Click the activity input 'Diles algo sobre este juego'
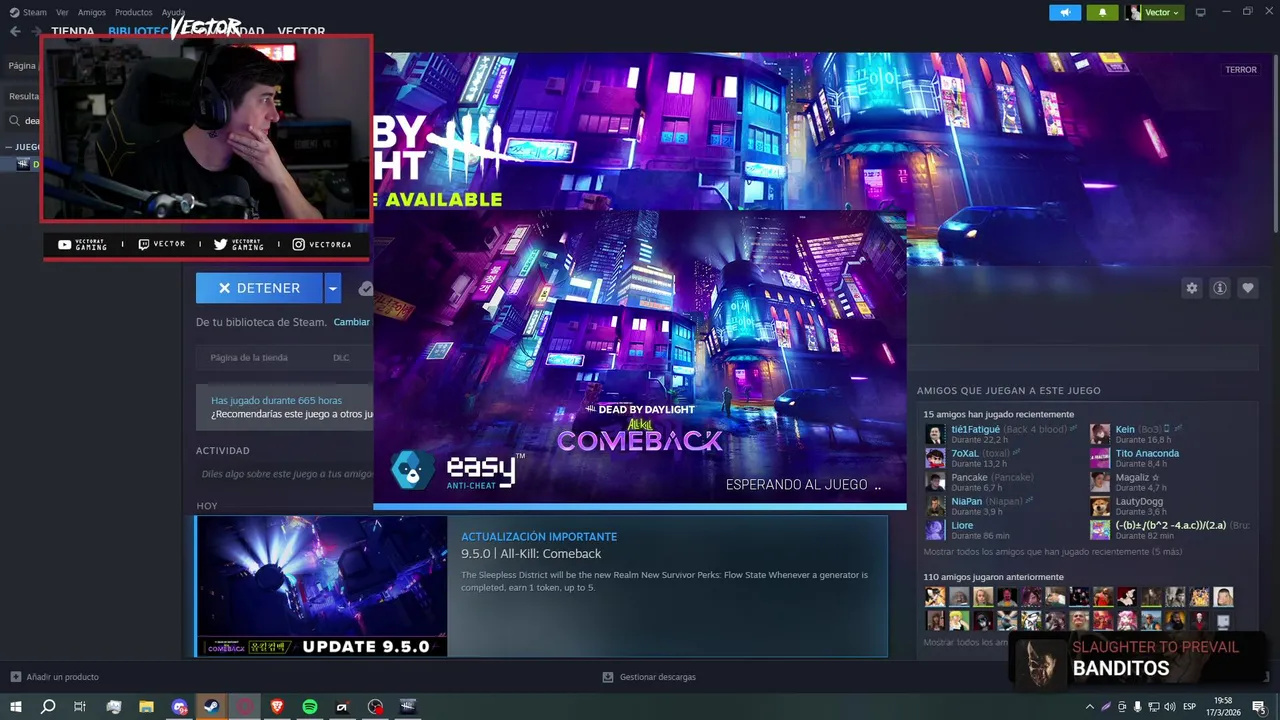Image resolution: width=1280 pixels, height=720 pixels. click(x=285, y=474)
